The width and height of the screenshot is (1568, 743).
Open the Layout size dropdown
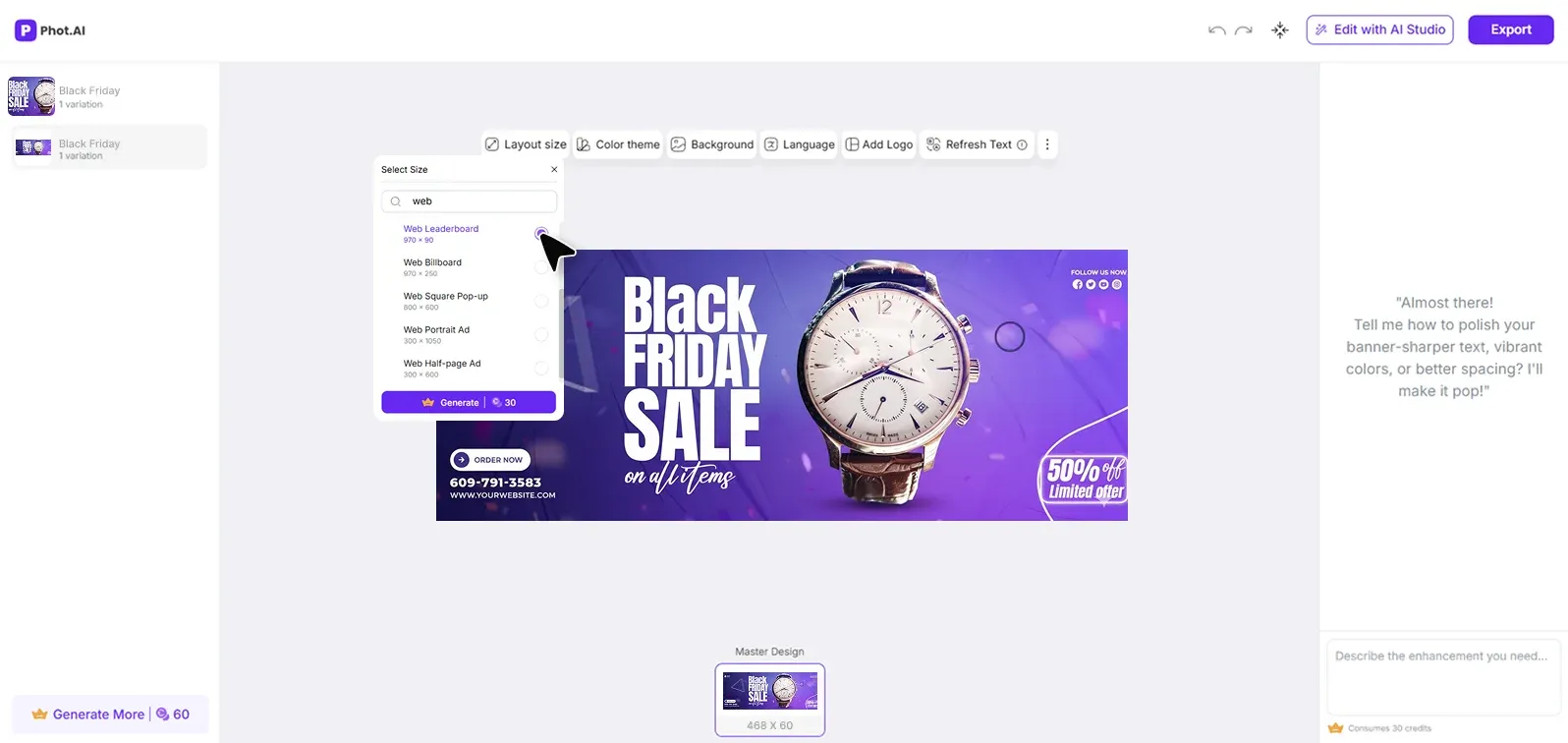point(526,144)
